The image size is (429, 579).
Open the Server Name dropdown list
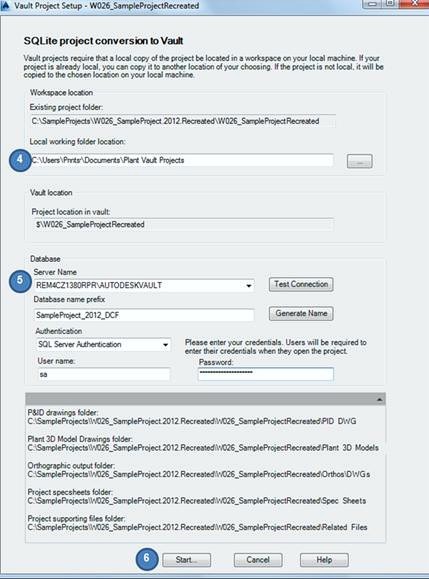coord(249,285)
